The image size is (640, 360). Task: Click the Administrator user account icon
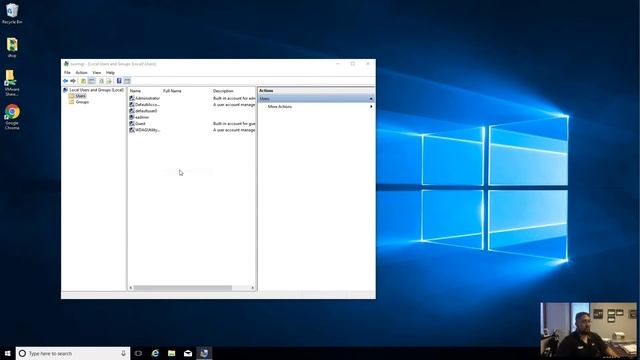coord(132,98)
